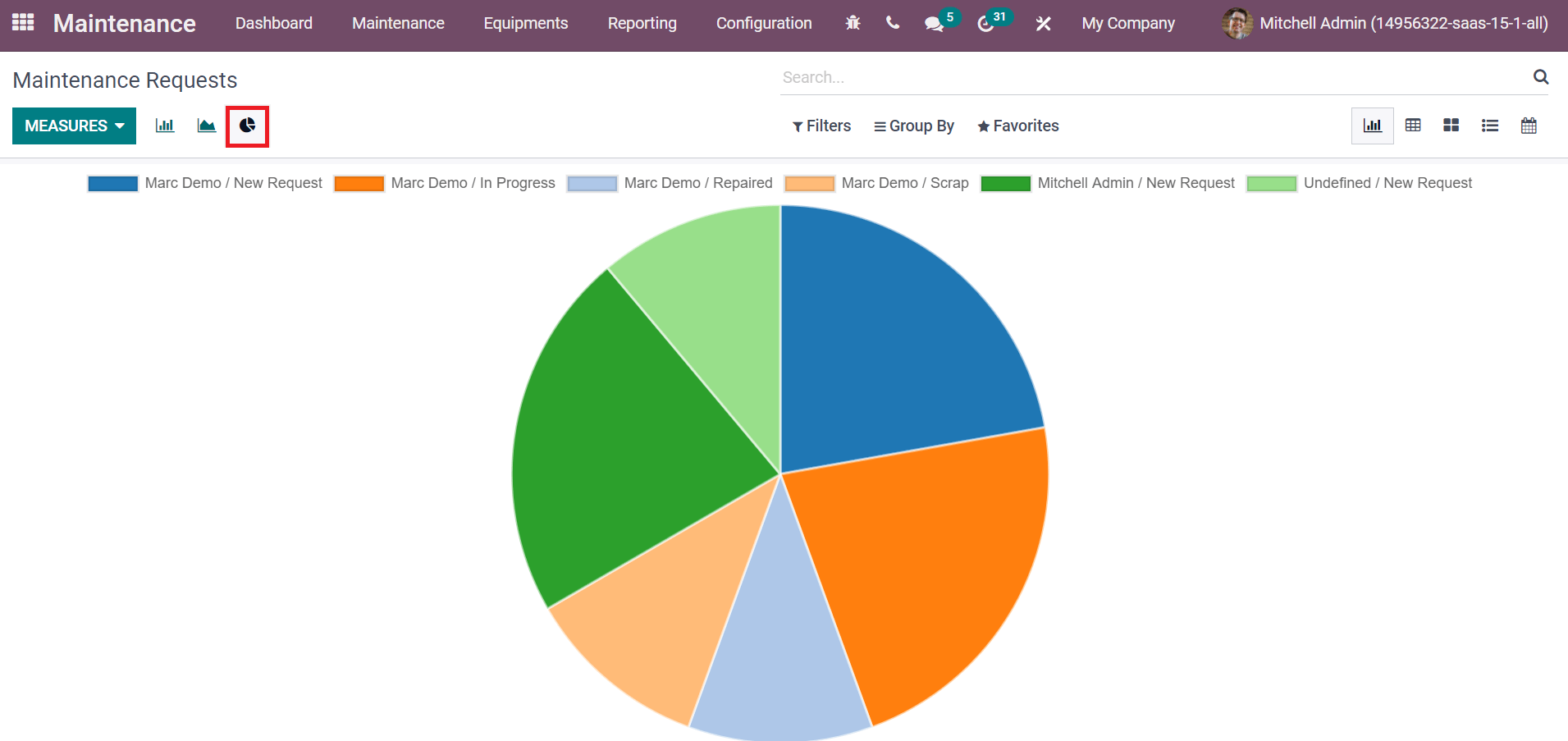Click the Search input field
Image resolution: width=1568 pixels, height=741 pixels.
point(1153,77)
